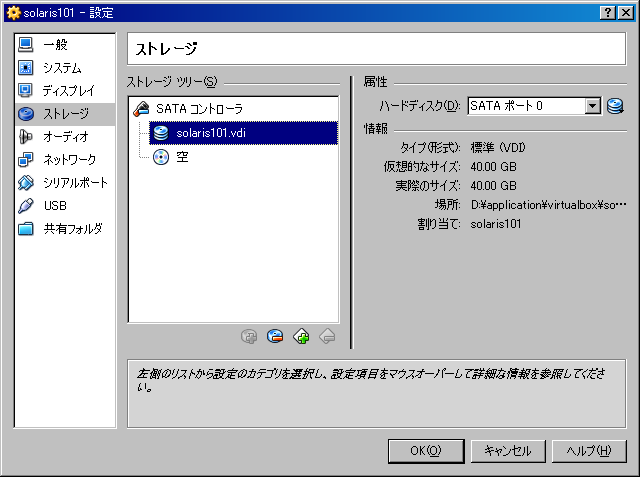Screen dimensions: 640x477
Task: Click the USB plug icon
Action: tap(26, 206)
